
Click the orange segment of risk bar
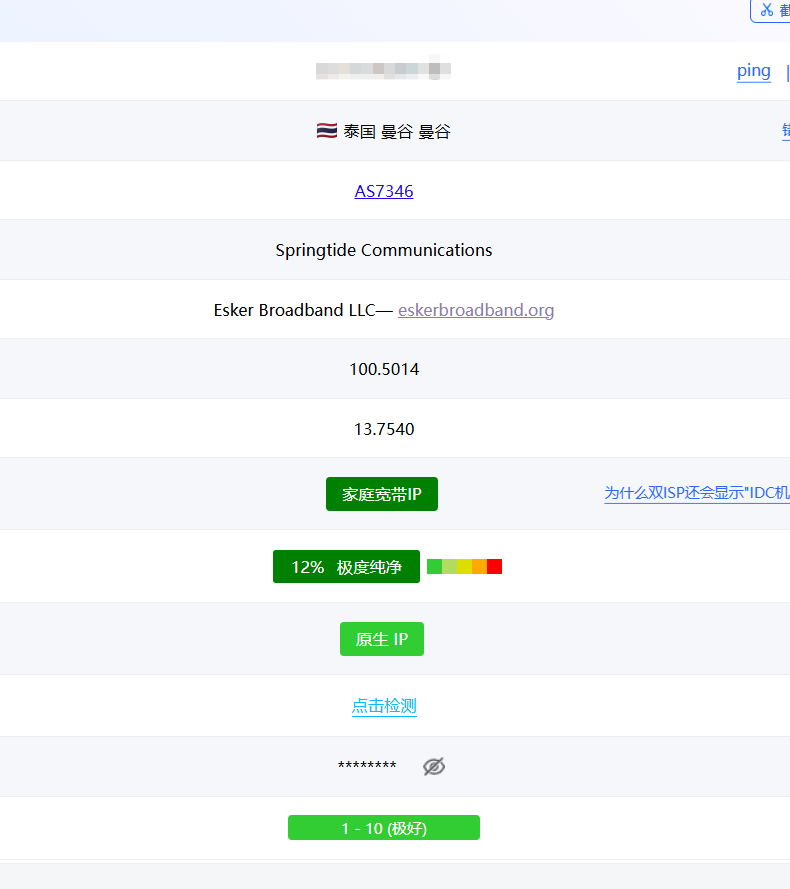(x=479, y=567)
